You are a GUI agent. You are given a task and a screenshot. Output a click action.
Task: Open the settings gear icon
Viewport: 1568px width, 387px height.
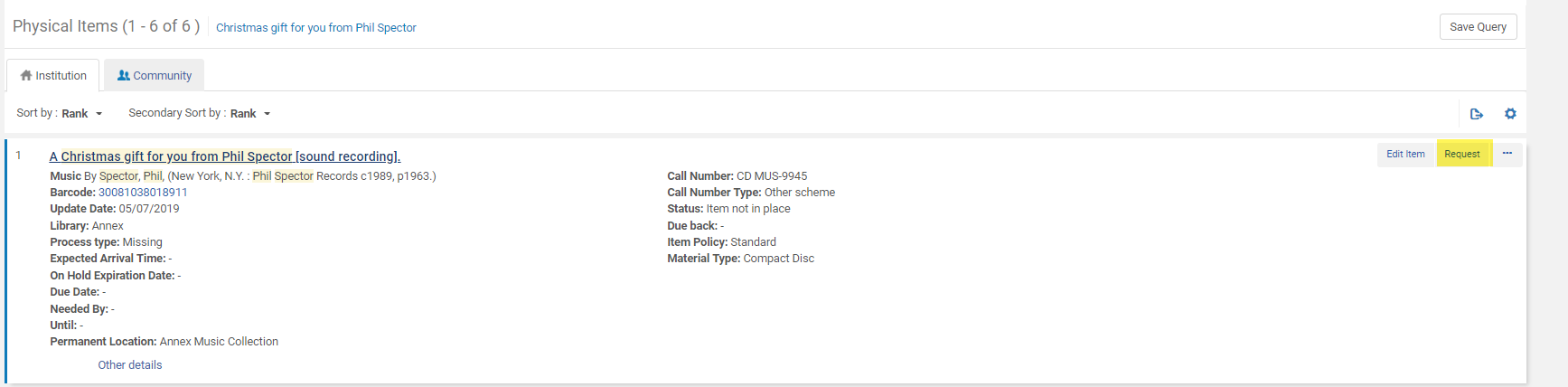(1510, 114)
